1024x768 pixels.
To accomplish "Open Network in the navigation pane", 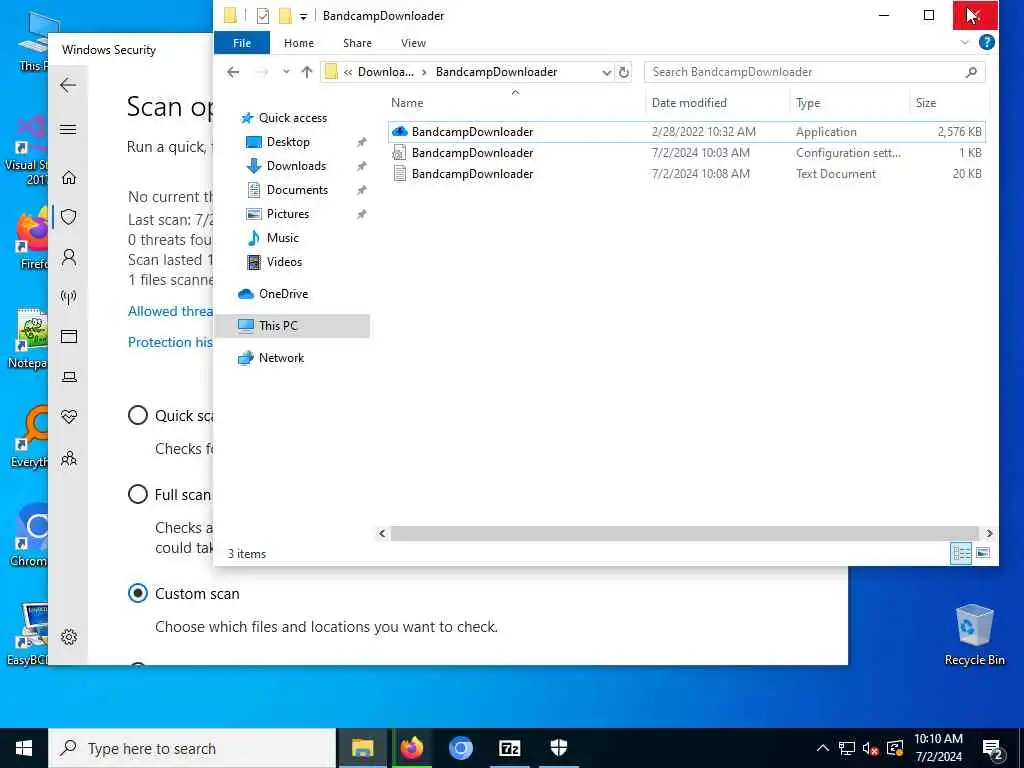I will point(281,358).
